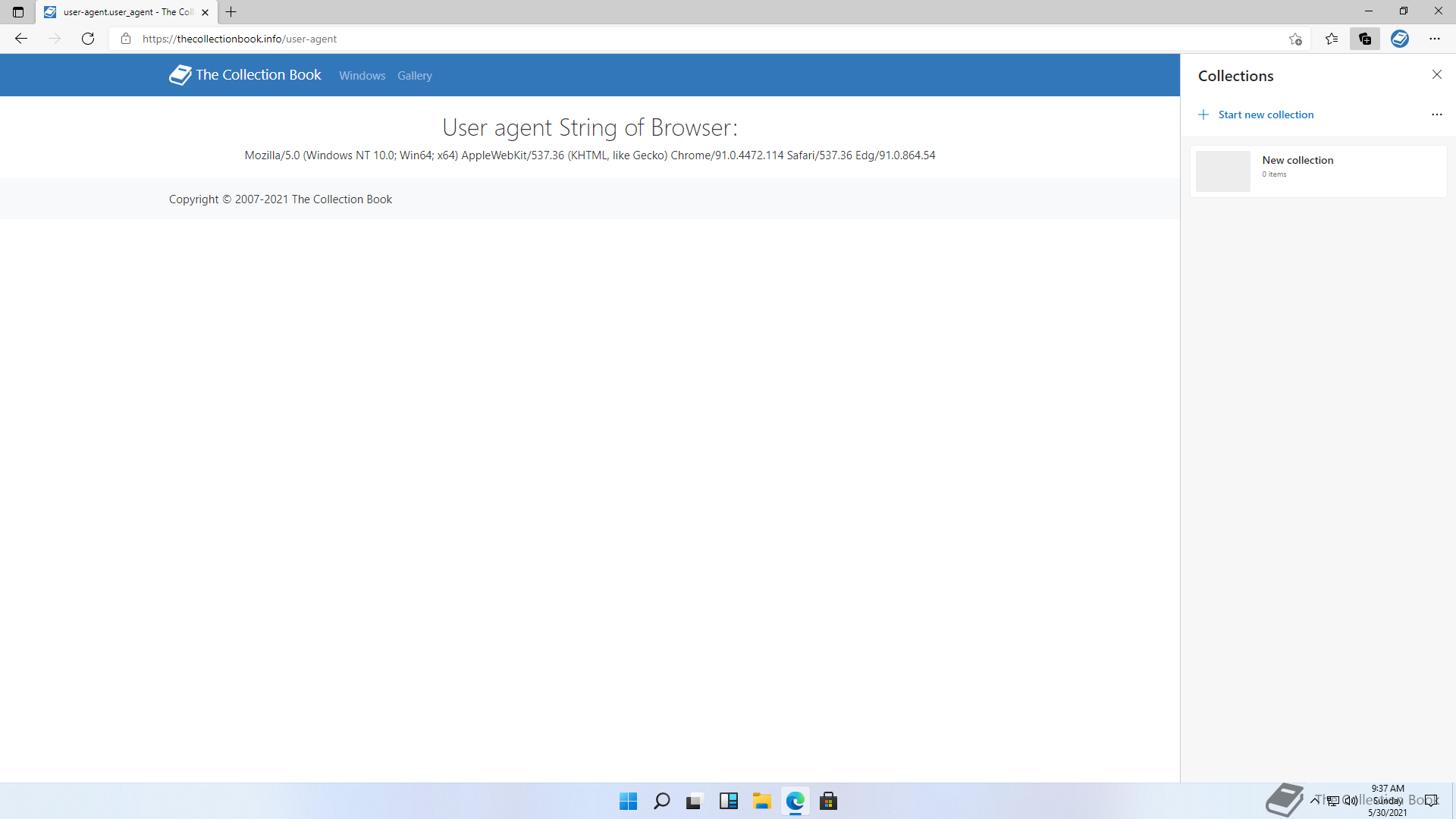1456x819 pixels.
Task: Click the New collection thumbnail
Action: 1223,171
